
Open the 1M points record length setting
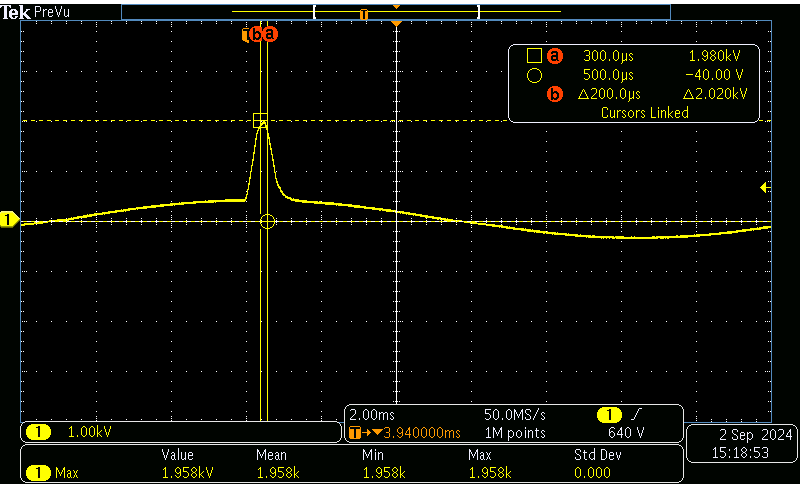[x=514, y=433]
